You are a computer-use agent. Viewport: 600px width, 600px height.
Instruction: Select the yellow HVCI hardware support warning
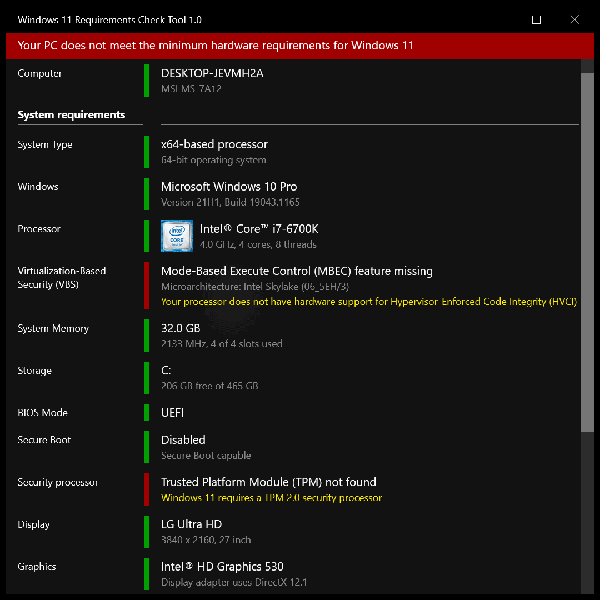pyautogui.click(x=368, y=301)
